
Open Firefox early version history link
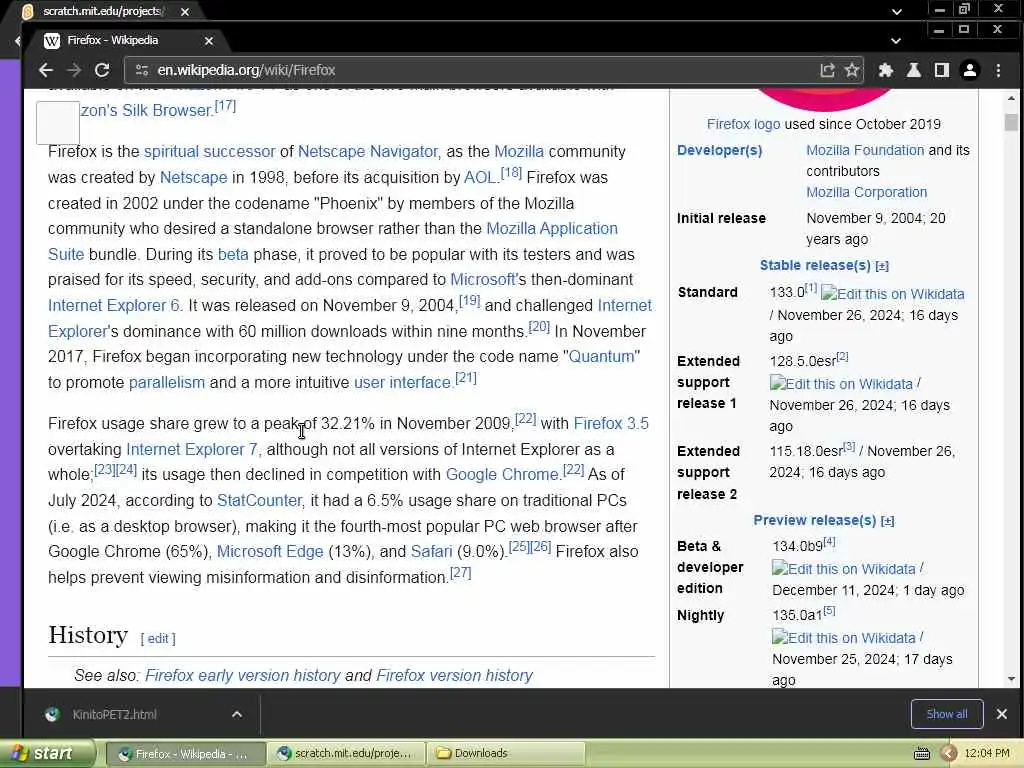click(x=243, y=676)
